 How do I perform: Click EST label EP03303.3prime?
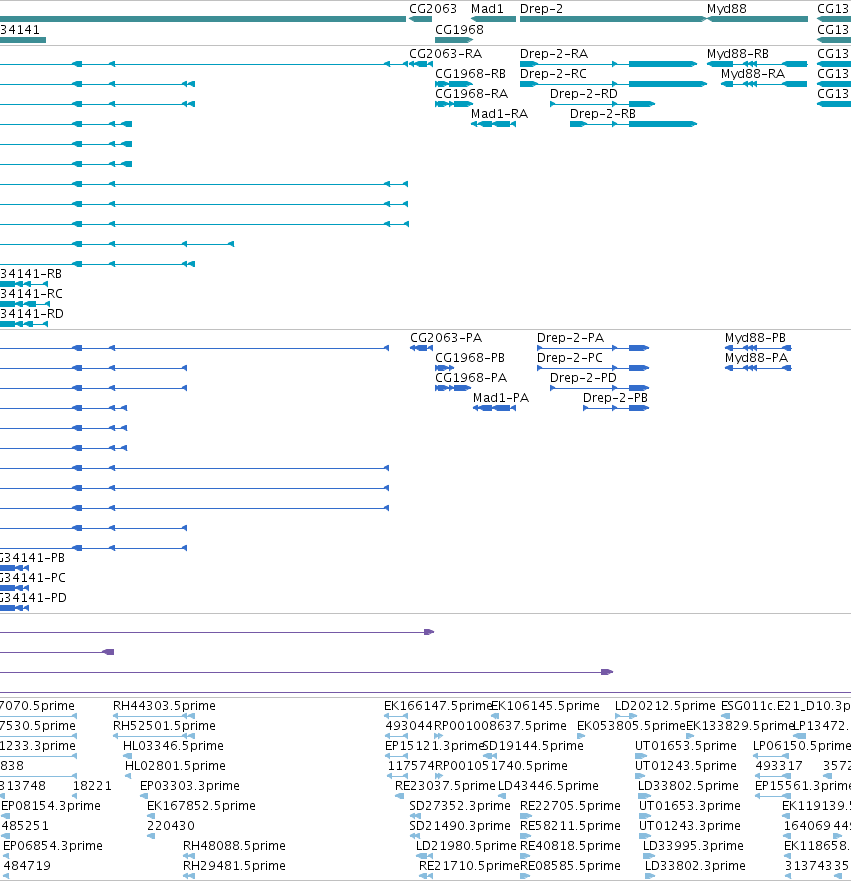pyautogui.click(x=189, y=786)
